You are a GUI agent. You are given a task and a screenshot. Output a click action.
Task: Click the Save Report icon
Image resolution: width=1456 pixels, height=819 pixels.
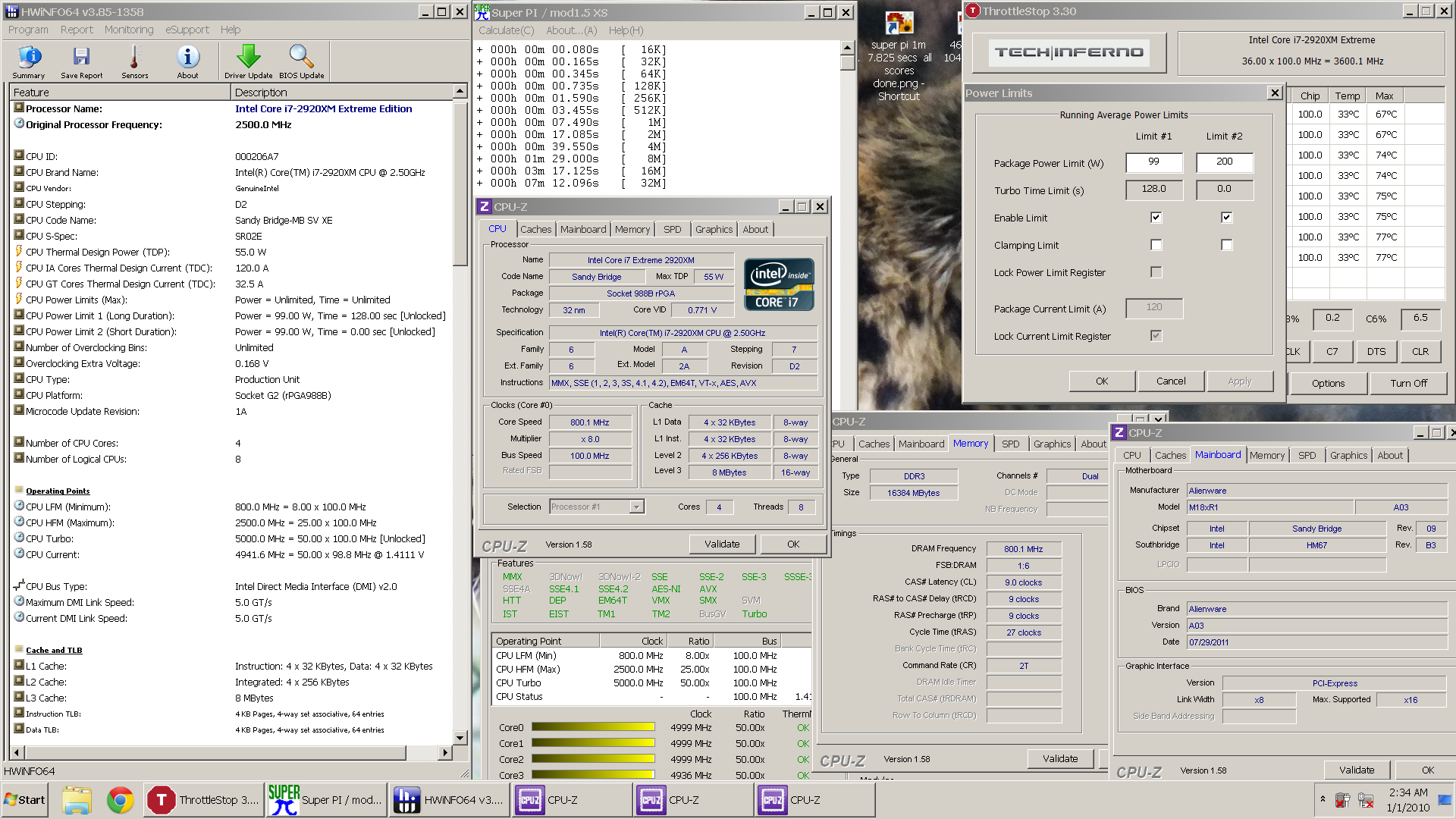tap(81, 62)
